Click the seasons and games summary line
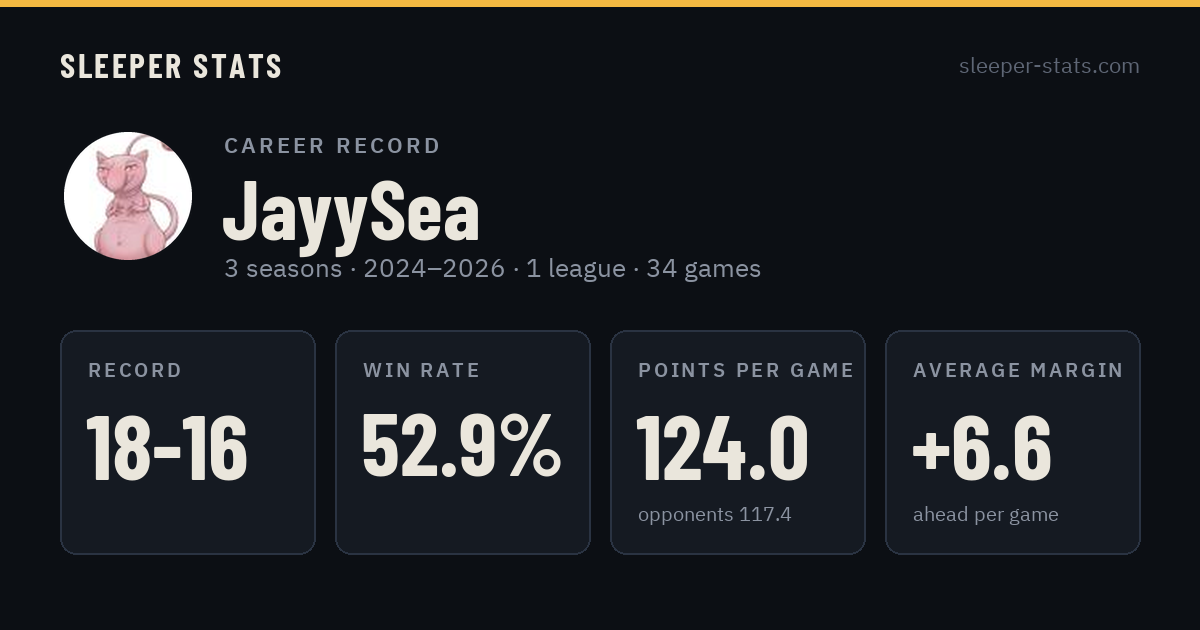Image resolution: width=1200 pixels, height=630 pixels. tap(493, 269)
